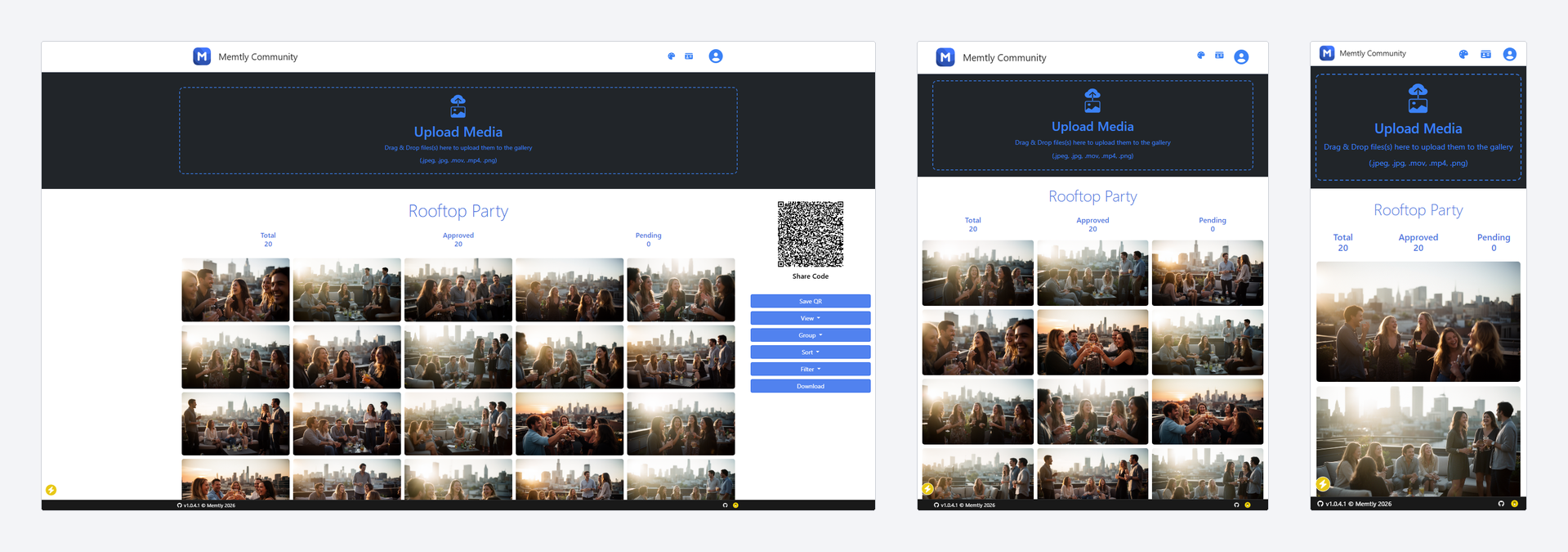Click the Rooftop Party heading in the tablet view
Screen dimensions: 1568x552
(x=1092, y=196)
